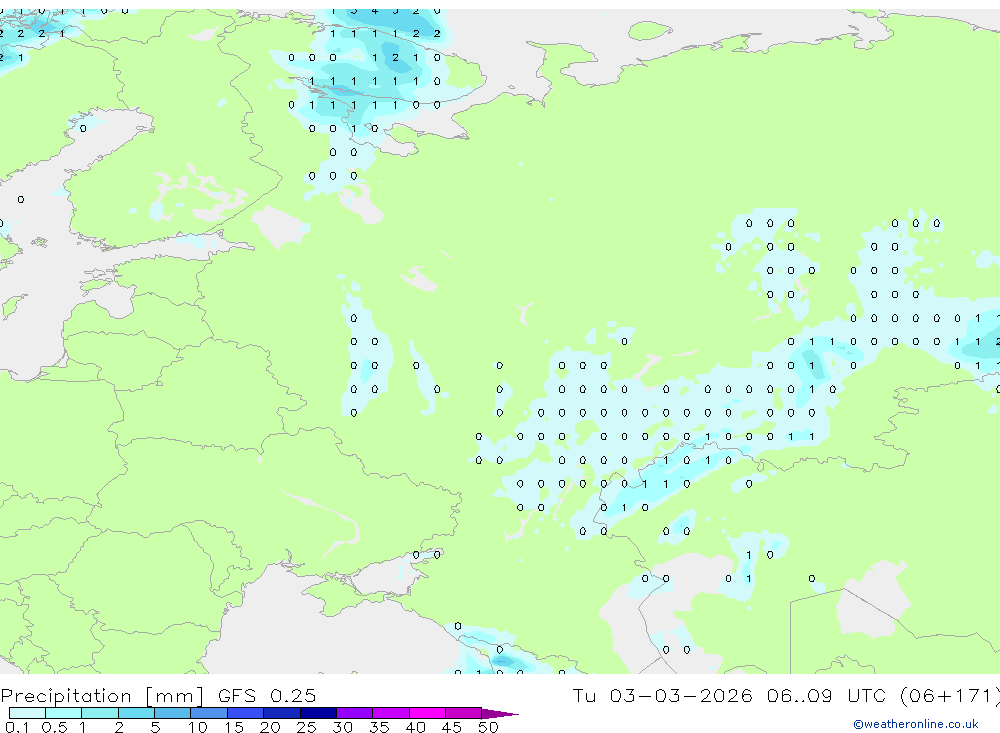The width and height of the screenshot is (1000, 733).
Task: Pick the 10–15 mm blue legend swatch
Action: pos(209,713)
